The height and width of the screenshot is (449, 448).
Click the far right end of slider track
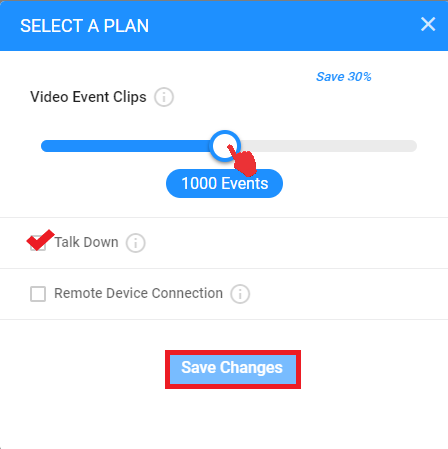[x=413, y=146]
